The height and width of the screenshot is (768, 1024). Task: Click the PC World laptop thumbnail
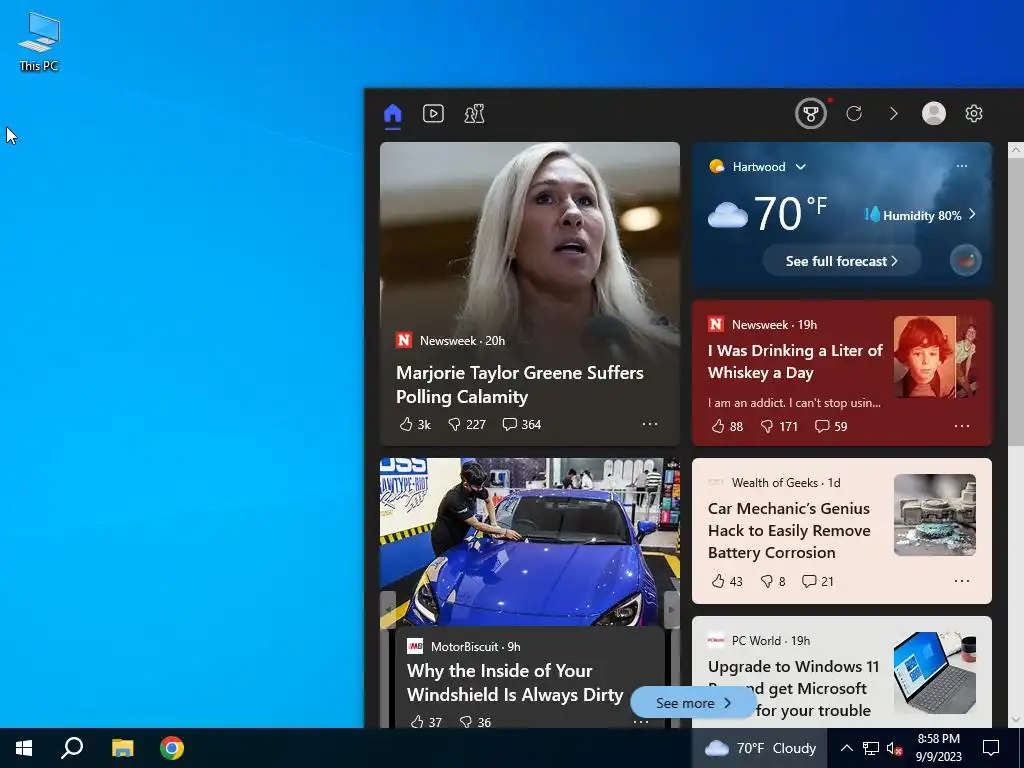click(935, 673)
